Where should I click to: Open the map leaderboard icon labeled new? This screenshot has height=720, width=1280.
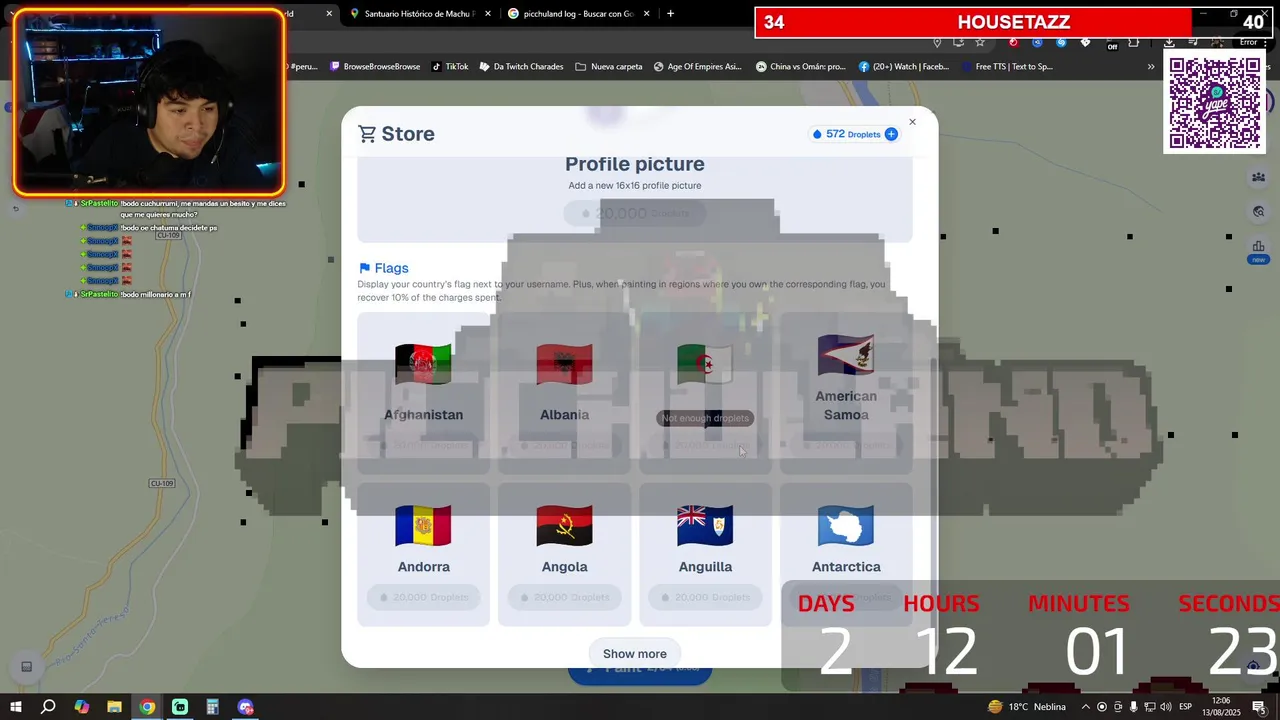1258,250
